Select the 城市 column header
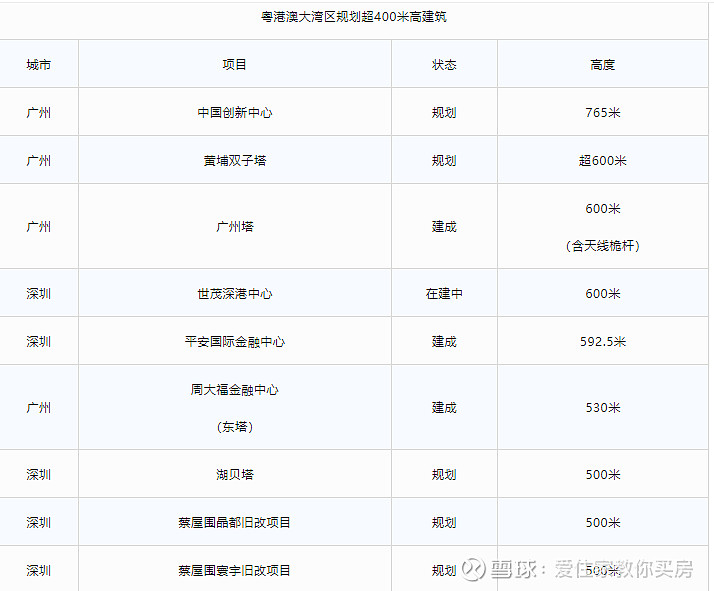Viewport: 714px width, 591px height. click(39, 65)
